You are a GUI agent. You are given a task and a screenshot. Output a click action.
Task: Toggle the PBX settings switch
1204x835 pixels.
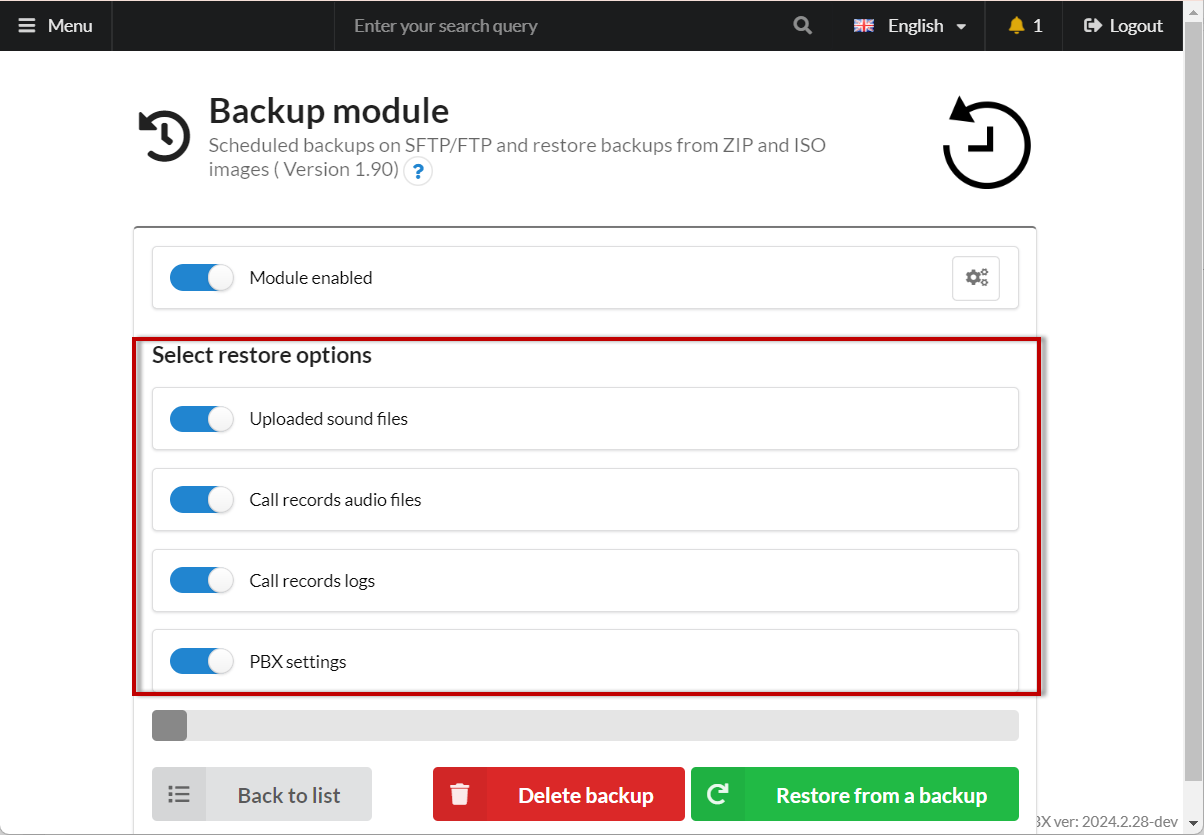coord(201,662)
